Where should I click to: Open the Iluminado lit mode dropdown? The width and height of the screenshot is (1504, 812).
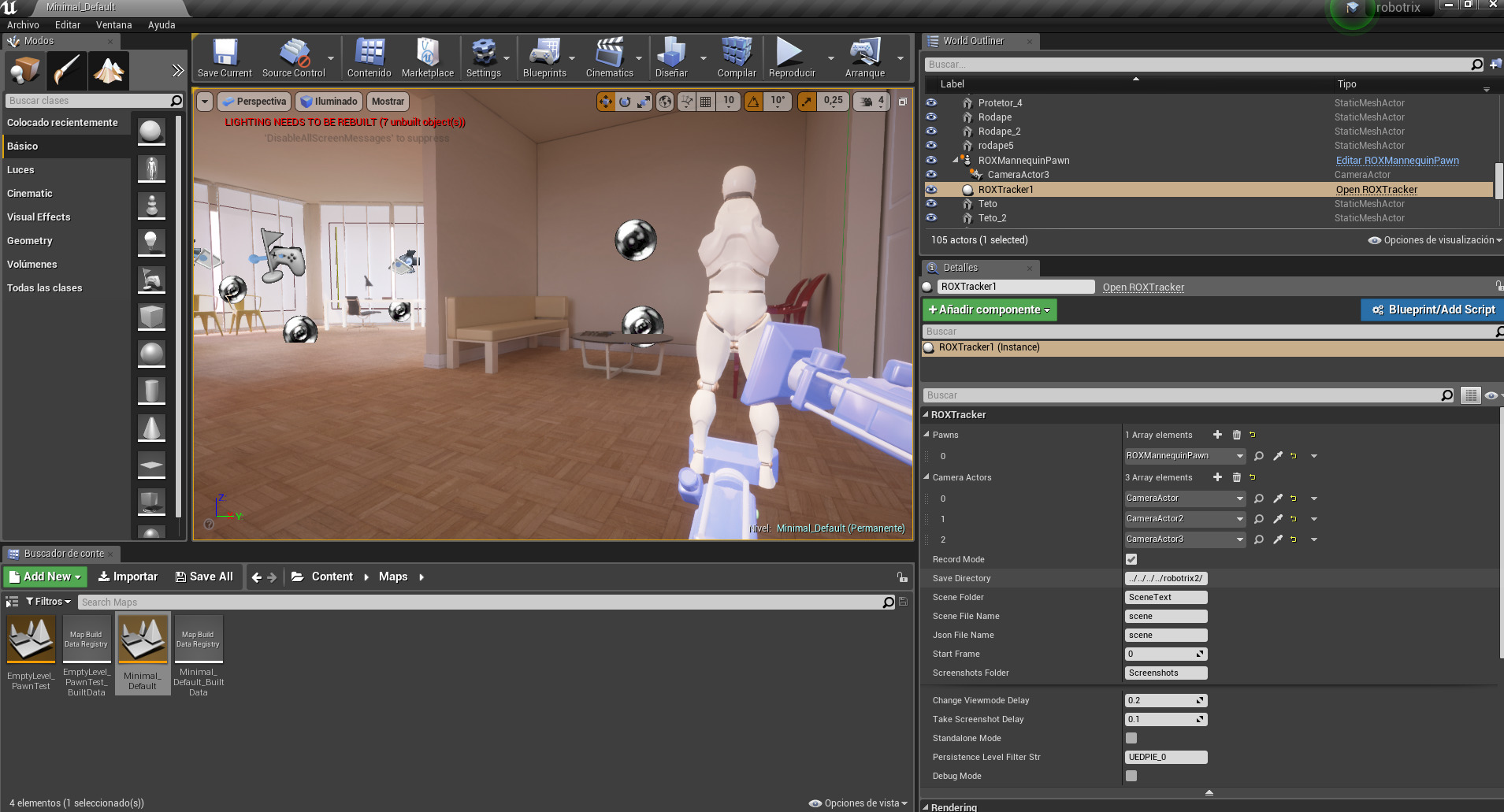329,102
